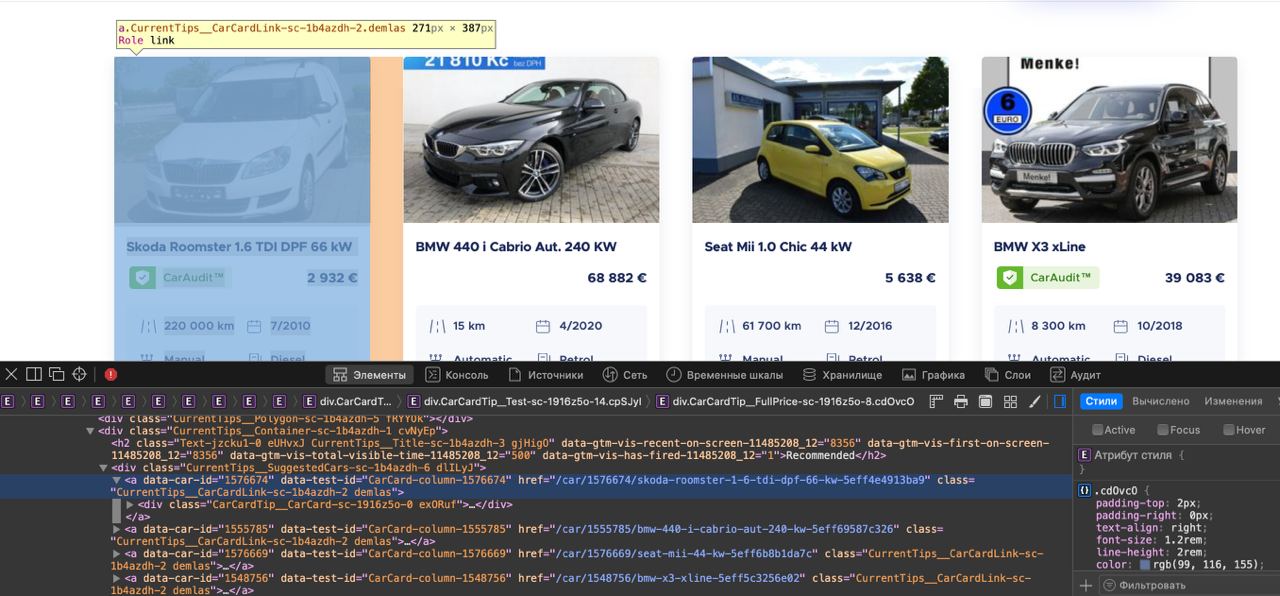Click the pencil edit icon in DOM toolbar
The image size is (1280, 596).
coord(1034,401)
